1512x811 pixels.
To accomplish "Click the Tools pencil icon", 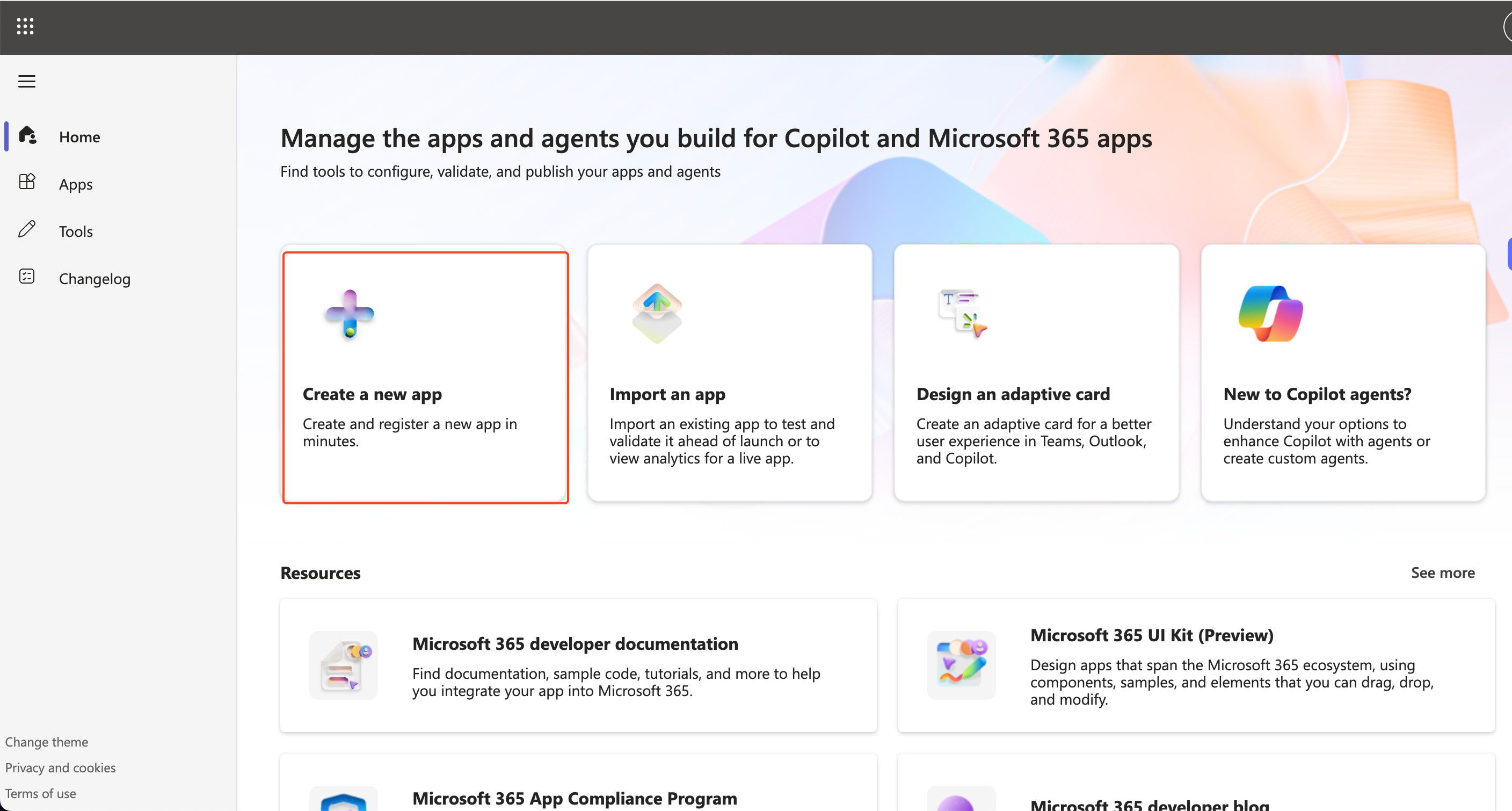I will (x=27, y=230).
